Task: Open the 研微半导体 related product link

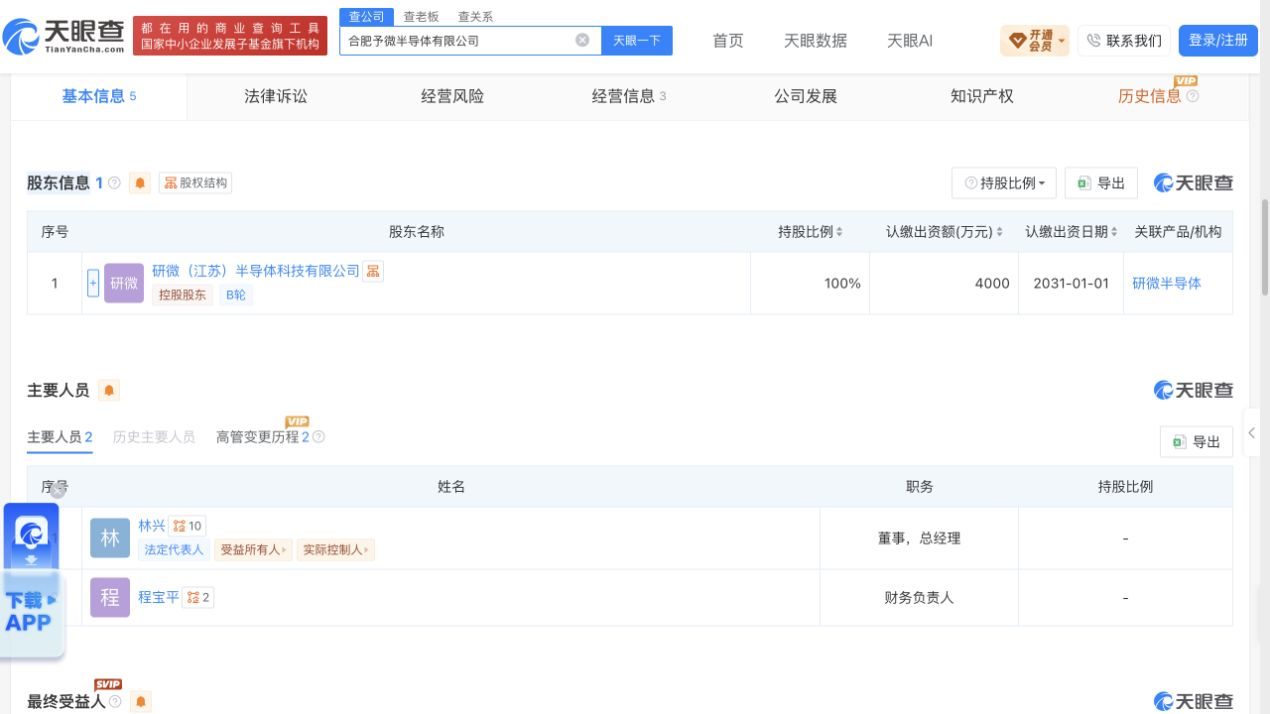Action: (1166, 283)
